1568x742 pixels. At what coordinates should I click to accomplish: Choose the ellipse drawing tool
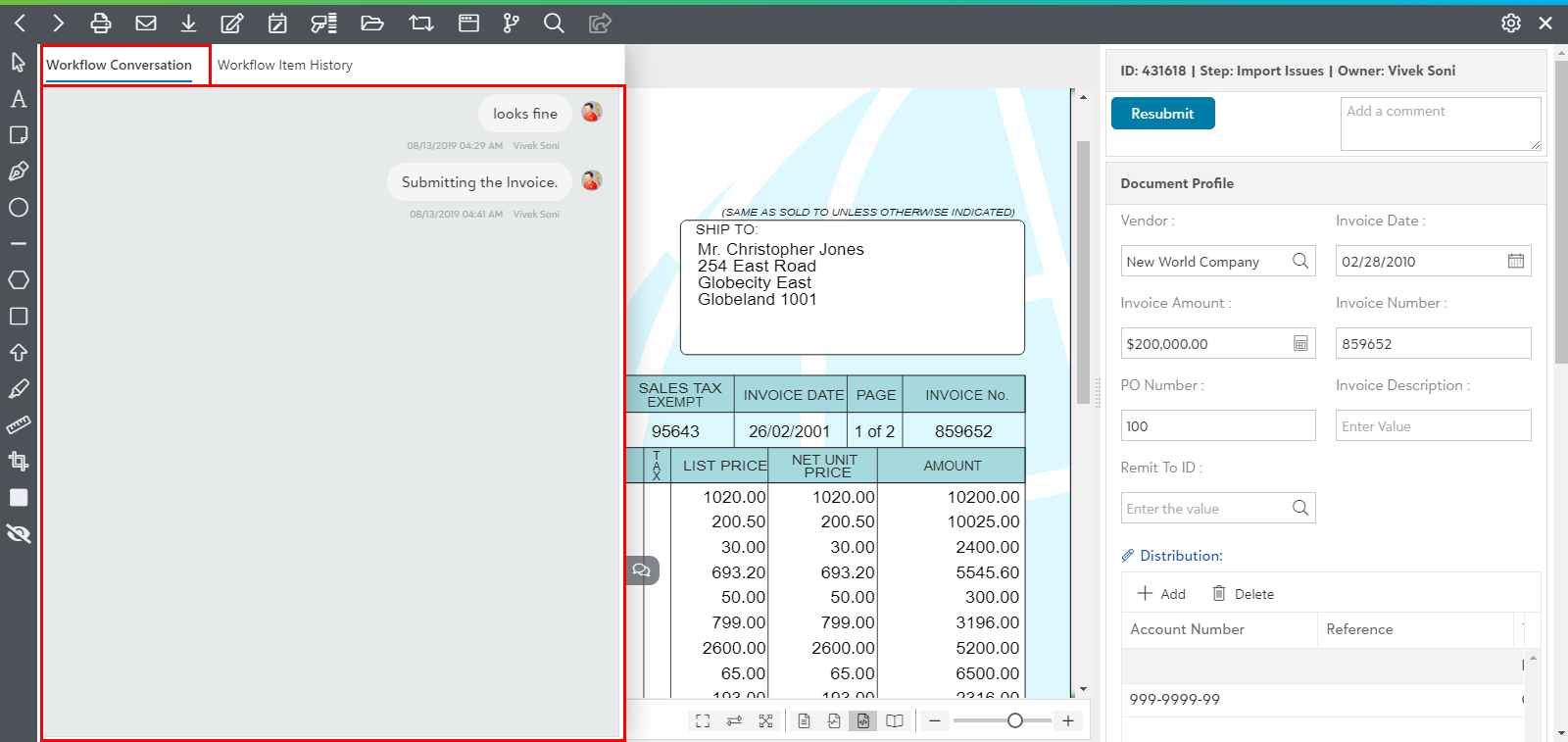18,208
